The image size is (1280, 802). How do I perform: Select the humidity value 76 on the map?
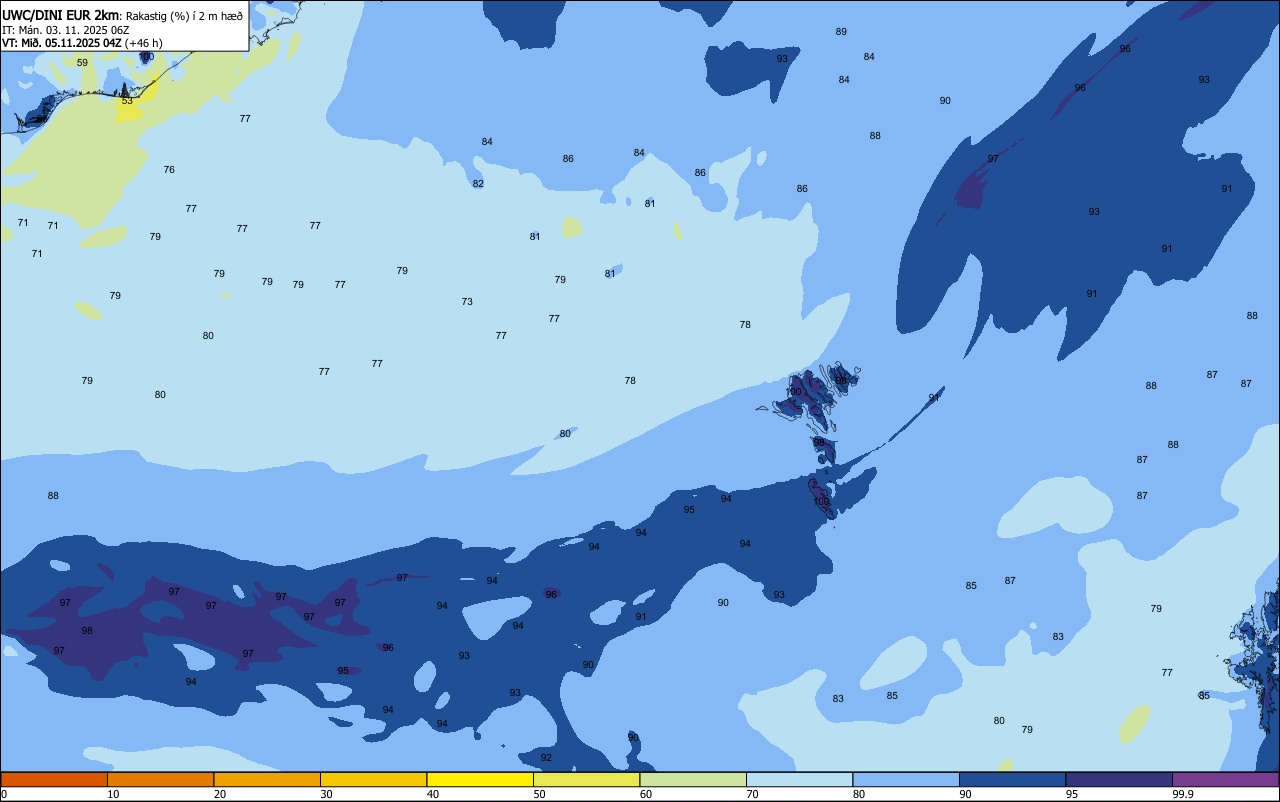(169, 170)
